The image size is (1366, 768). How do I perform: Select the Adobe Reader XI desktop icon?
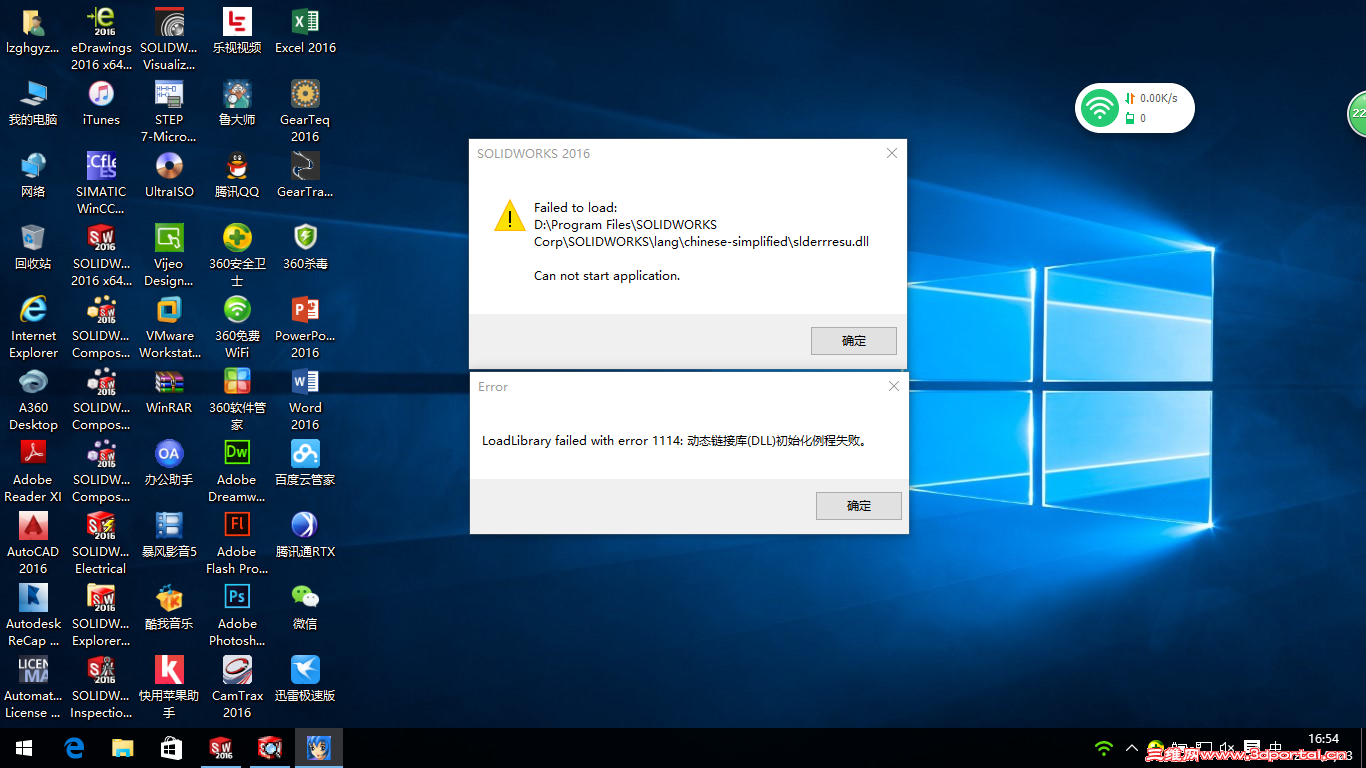coord(33,471)
